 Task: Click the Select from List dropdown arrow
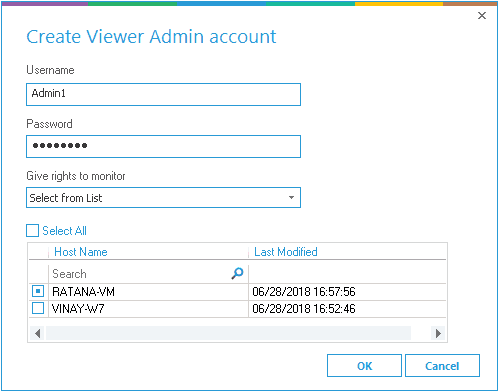[x=291, y=198]
